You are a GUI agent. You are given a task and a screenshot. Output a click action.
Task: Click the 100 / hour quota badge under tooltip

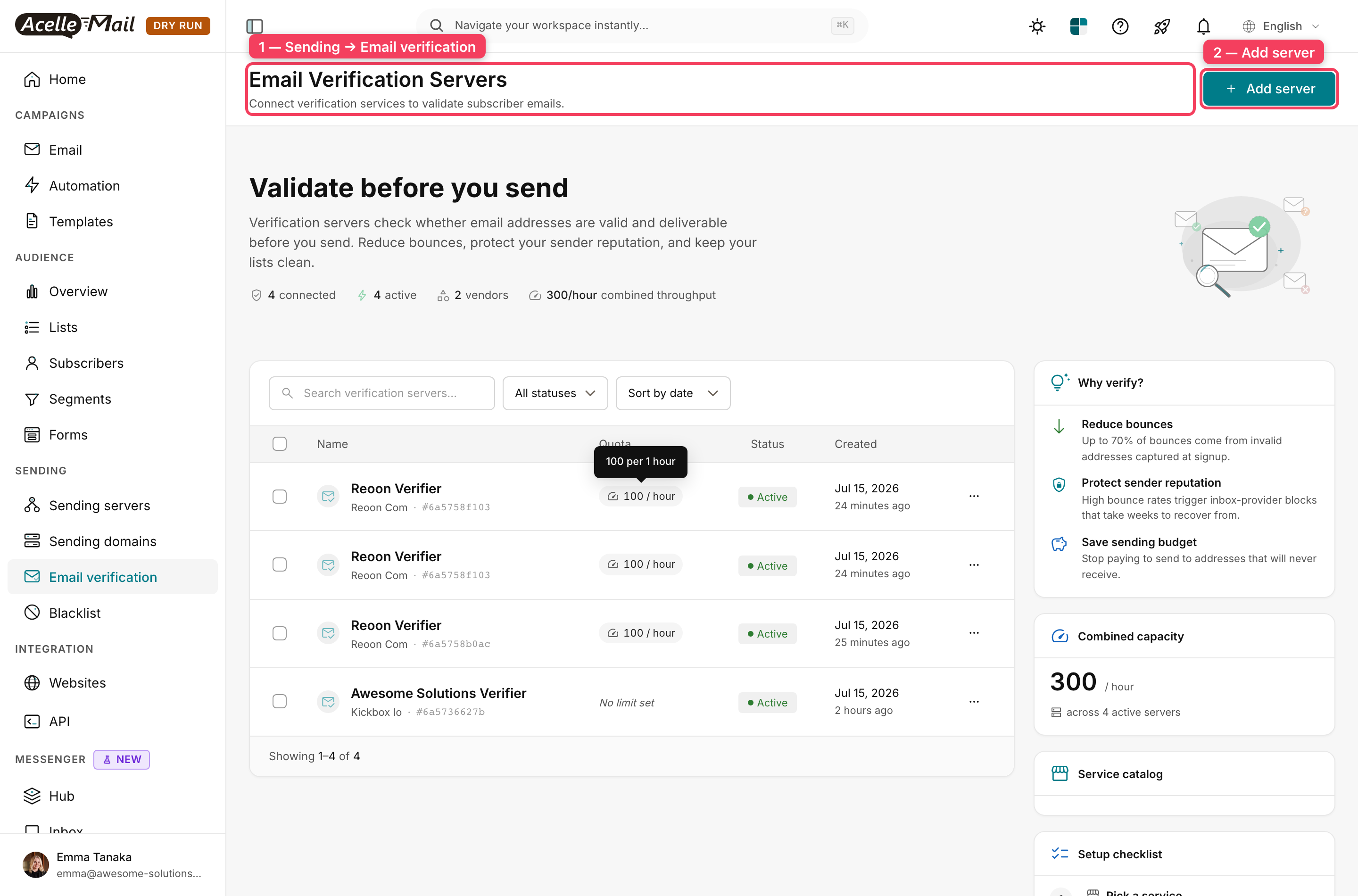pyautogui.click(x=640, y=496)
